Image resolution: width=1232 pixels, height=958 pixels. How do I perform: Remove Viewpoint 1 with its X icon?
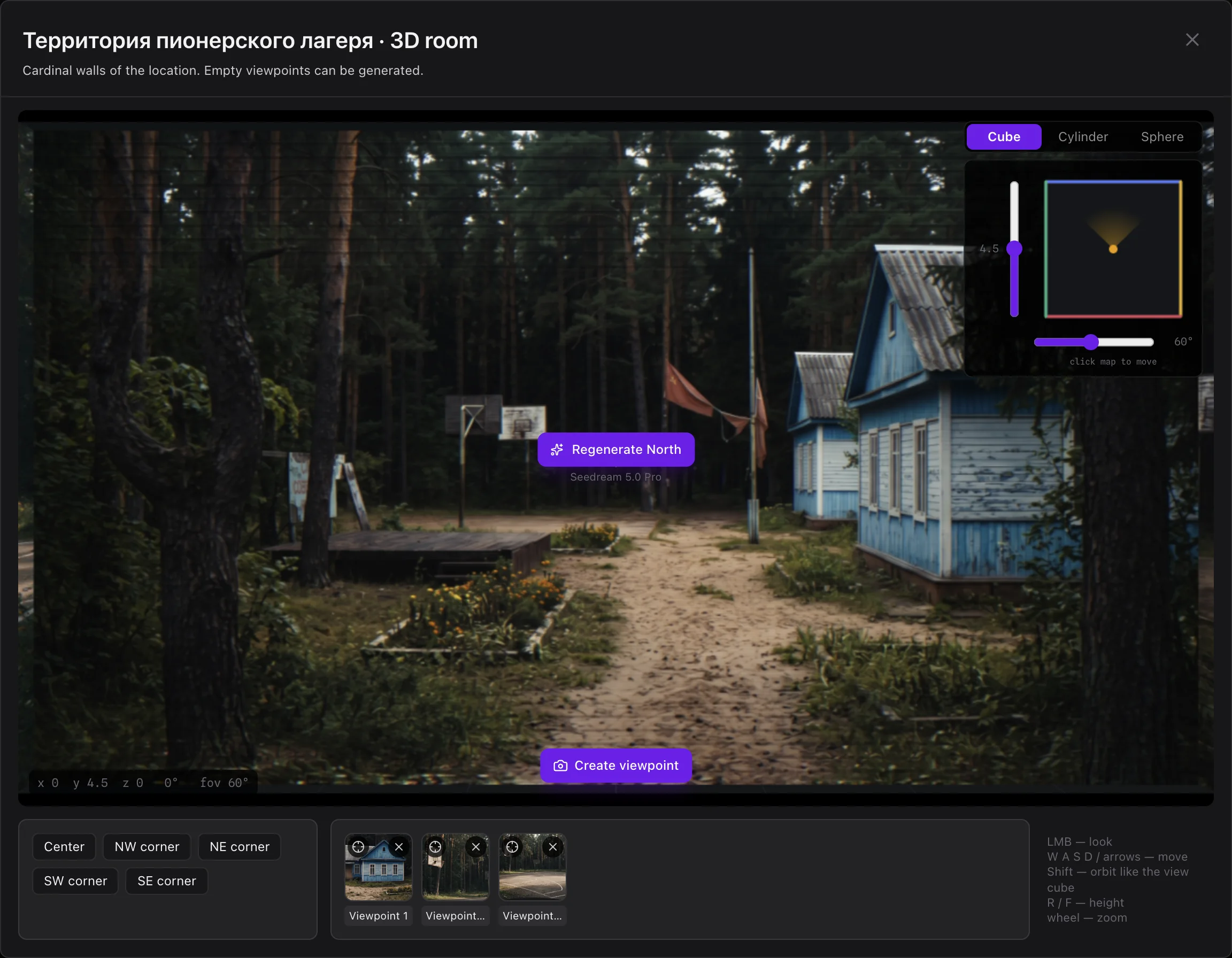pyautogui.click(x=399, y=846)
